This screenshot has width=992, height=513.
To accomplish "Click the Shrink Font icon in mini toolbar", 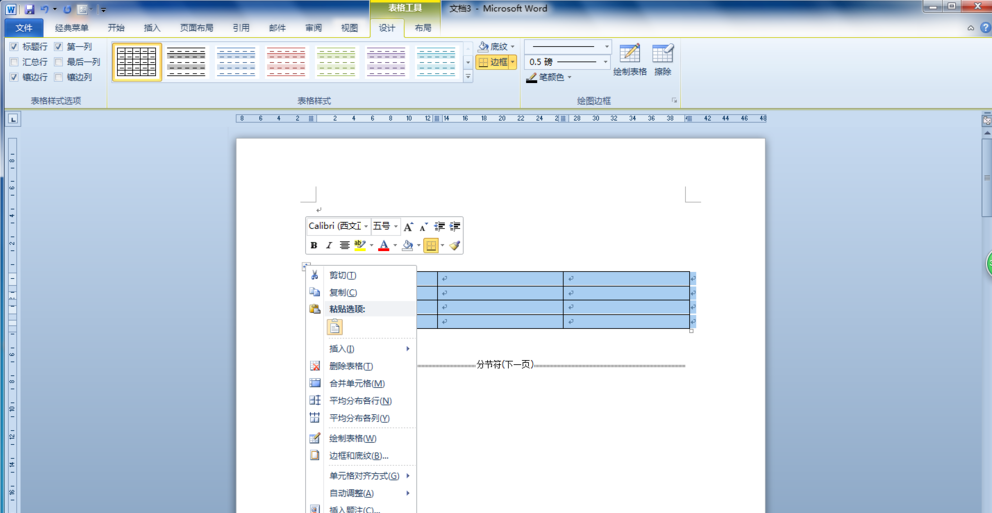I will click(423, 226).
